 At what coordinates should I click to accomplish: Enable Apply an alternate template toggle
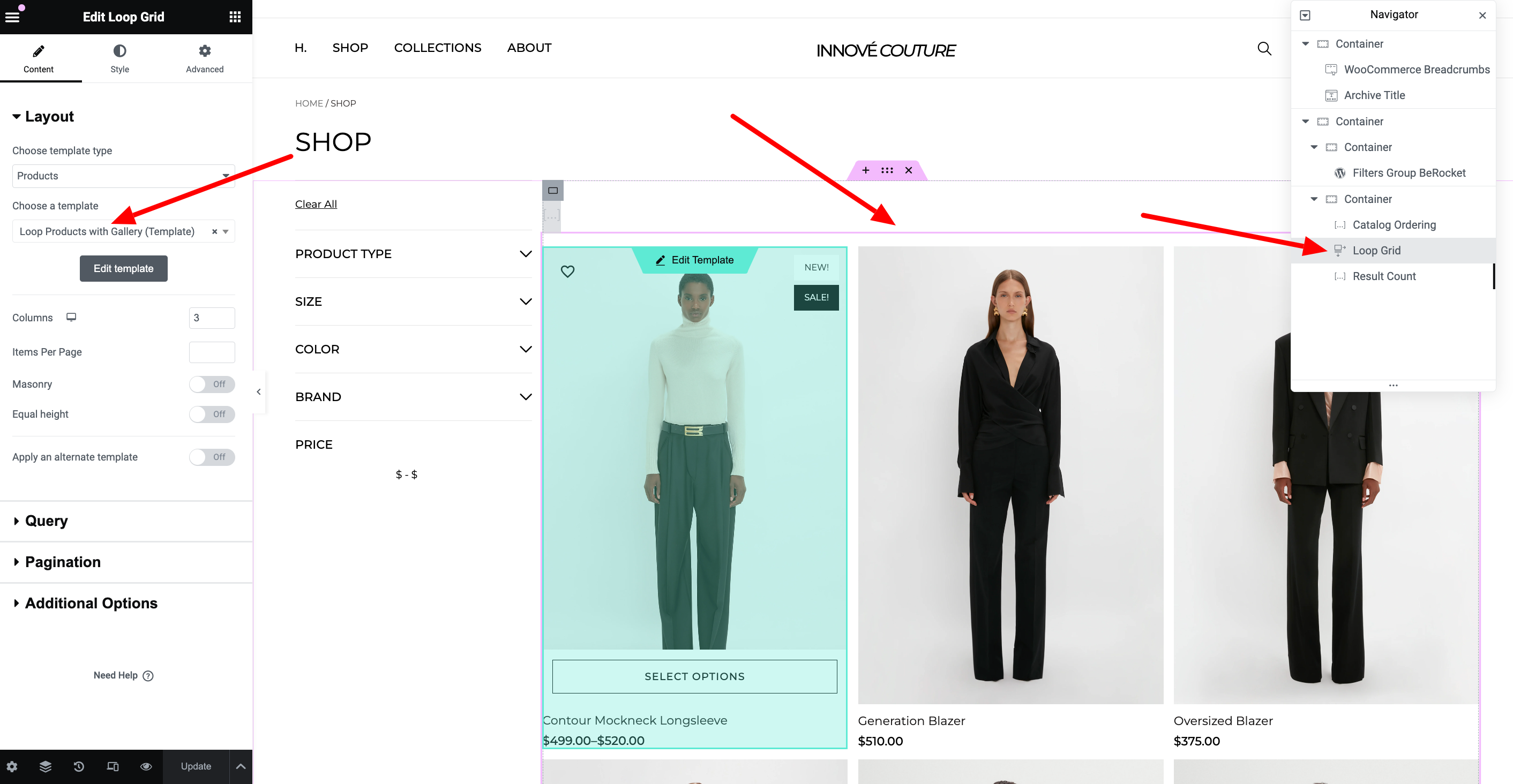click(212, 457)
